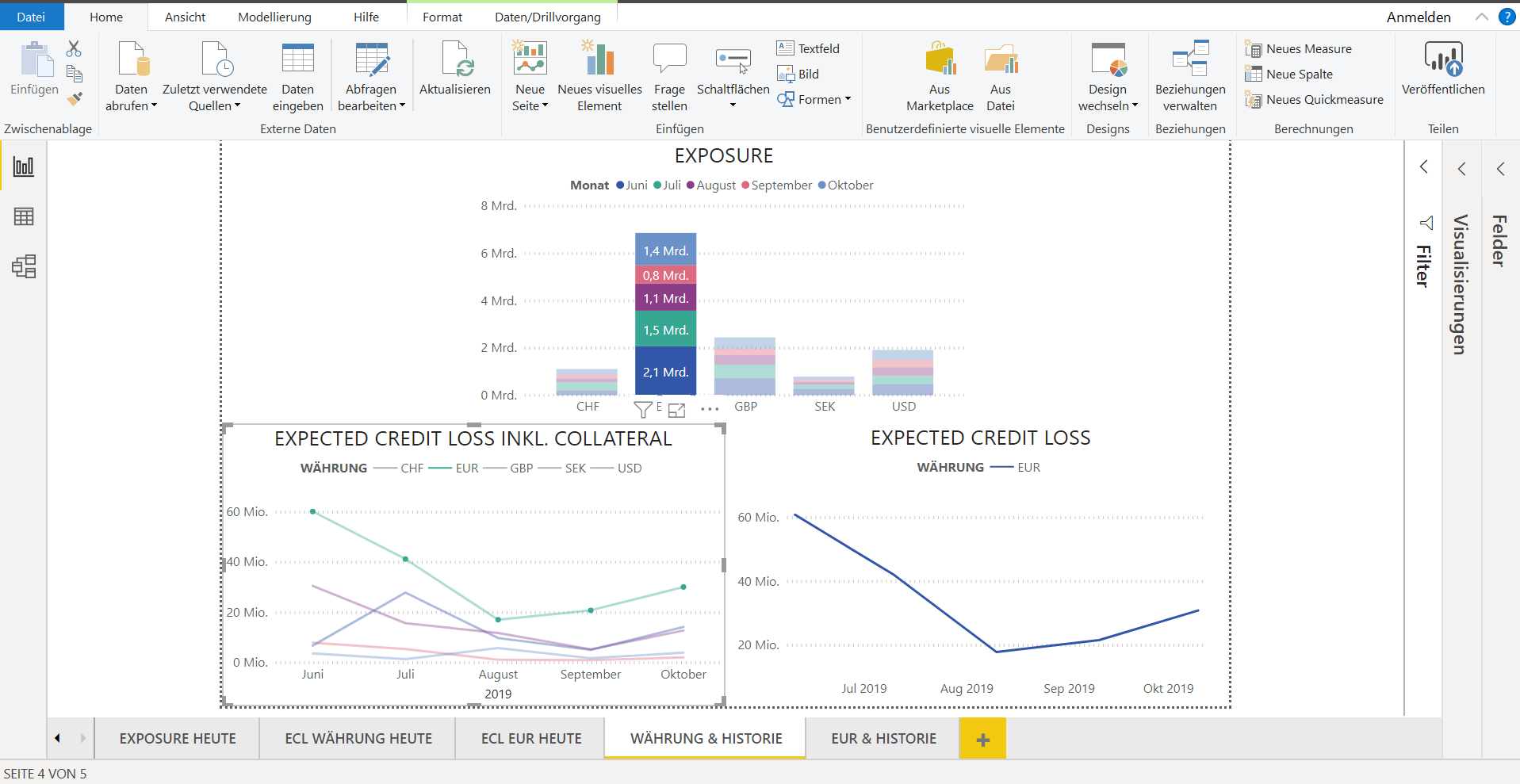Click the Aktualisieren refresh icon

(456, 59)
